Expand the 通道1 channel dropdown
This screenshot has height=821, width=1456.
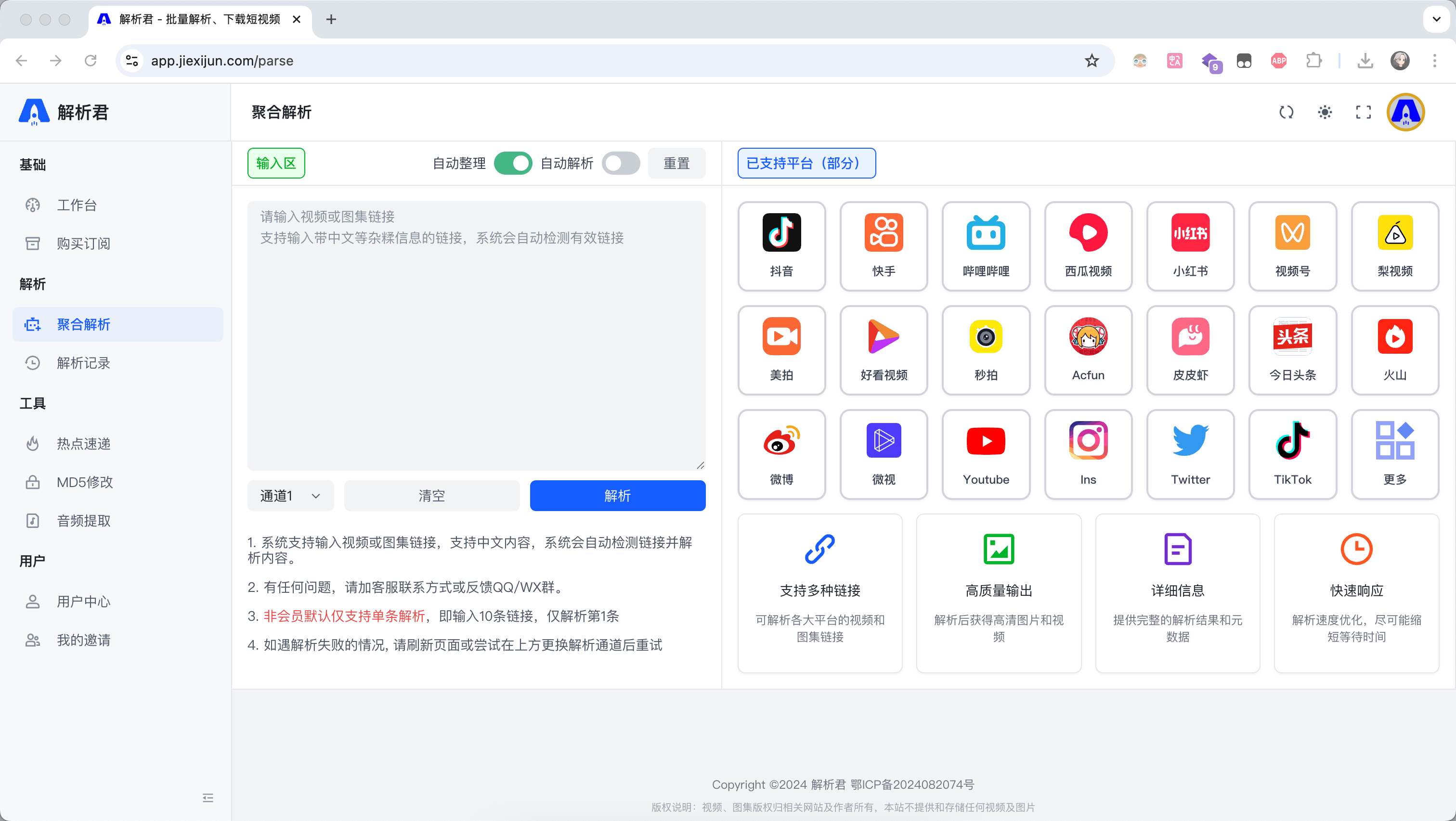pos(290,496)
